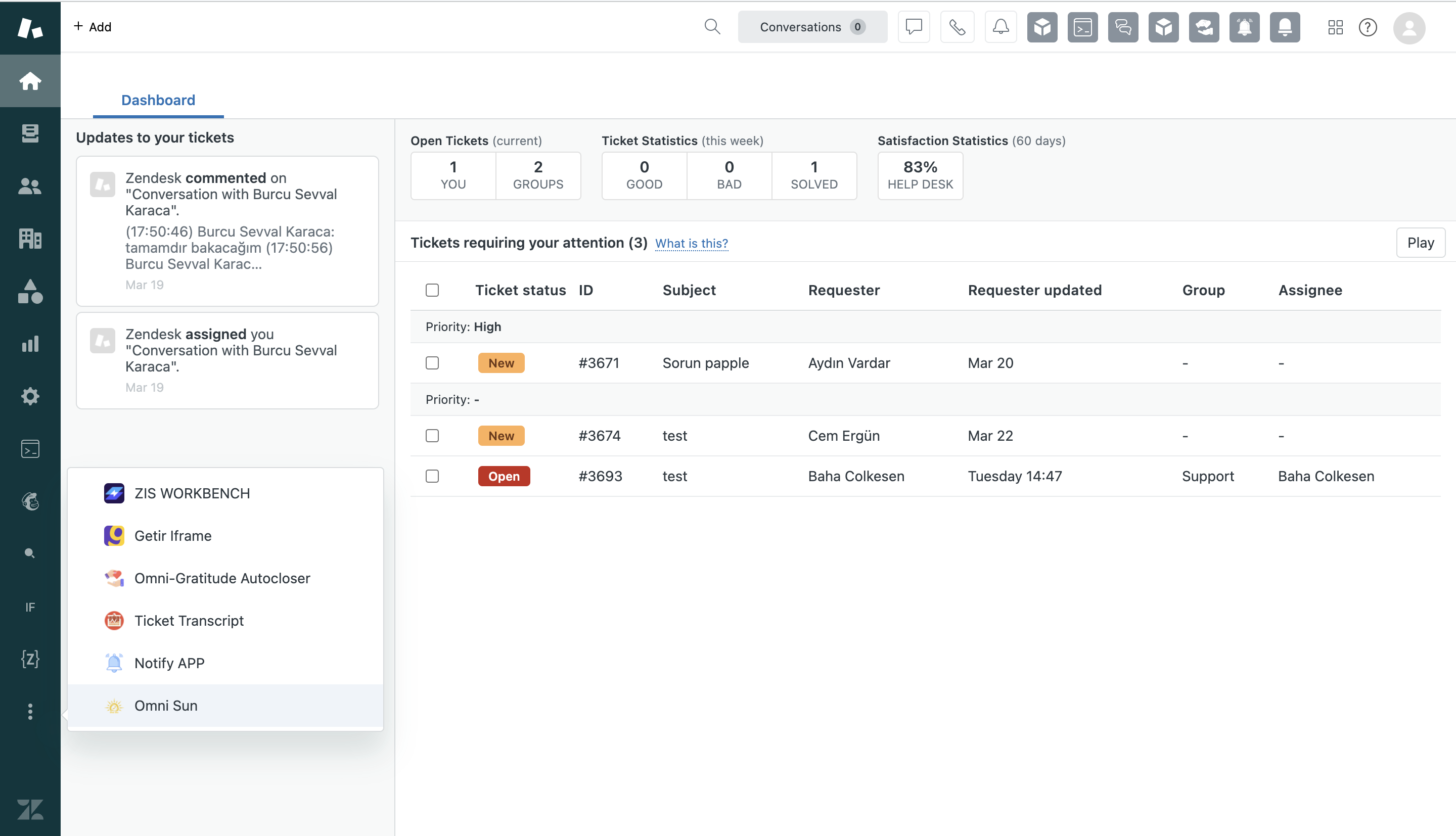The image size is (1456, 836).
Task: Click the Assignee column header
Action: tap(1310, 290)
